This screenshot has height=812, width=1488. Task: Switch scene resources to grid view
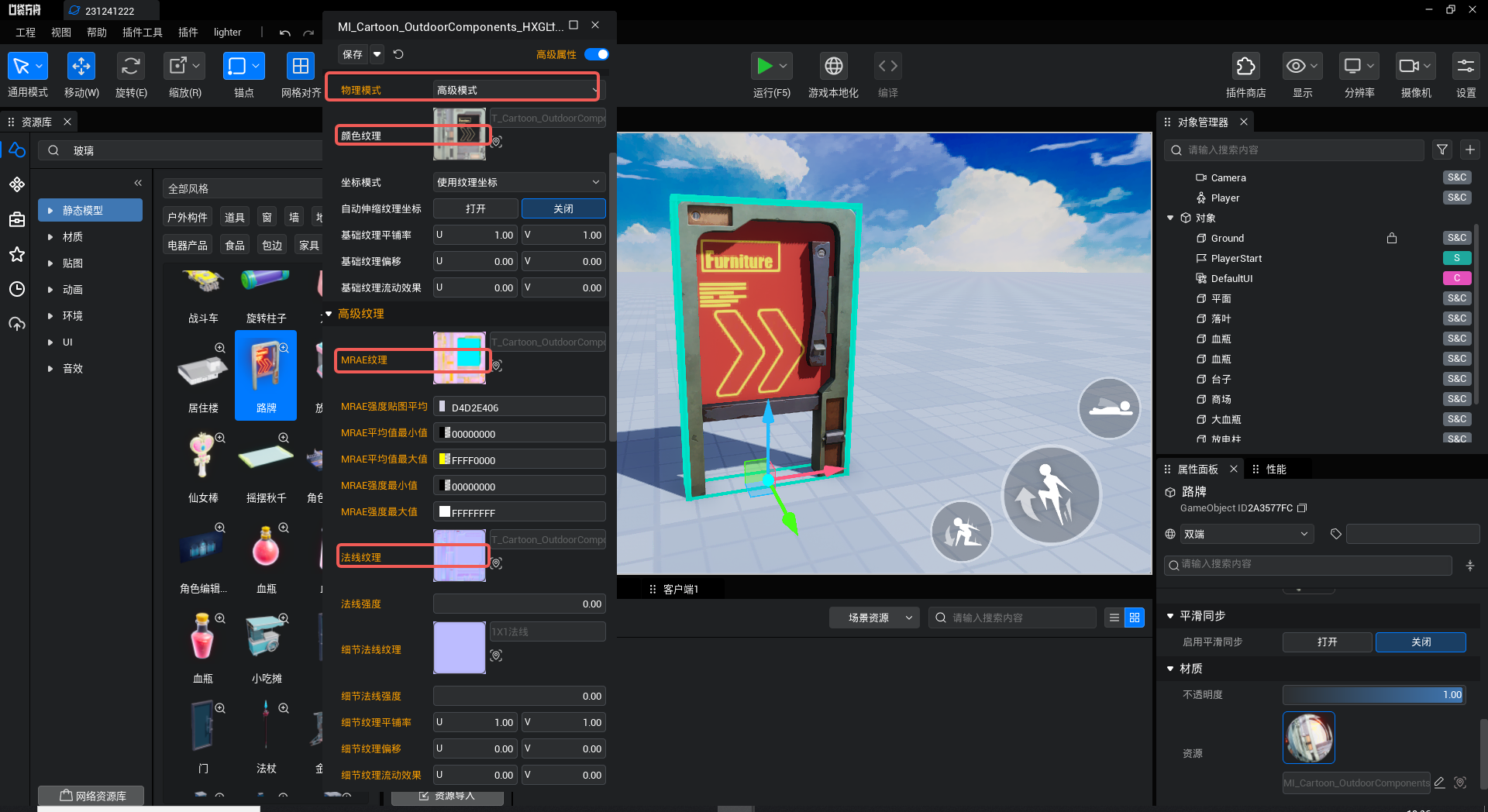click(x=1135, y=618)
